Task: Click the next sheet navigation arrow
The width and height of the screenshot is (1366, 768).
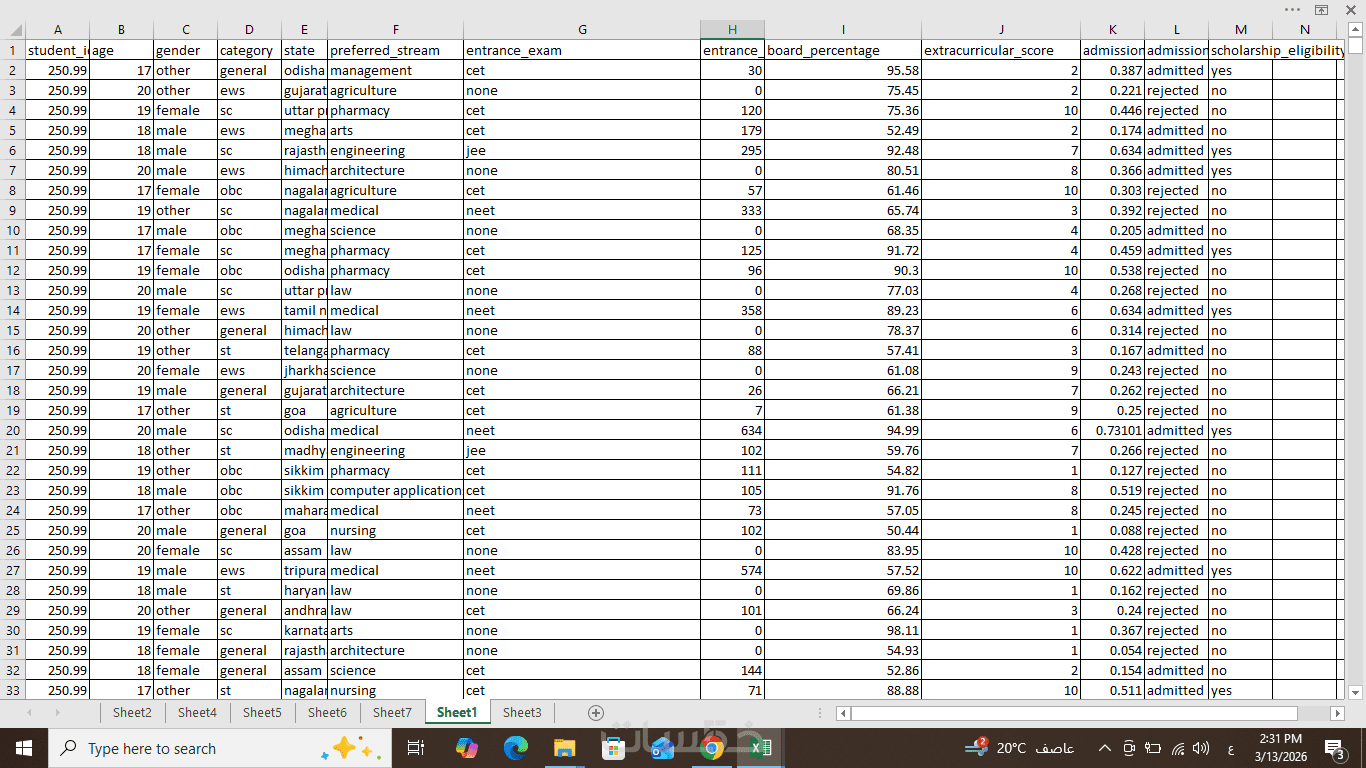Action: coord(57,713)
